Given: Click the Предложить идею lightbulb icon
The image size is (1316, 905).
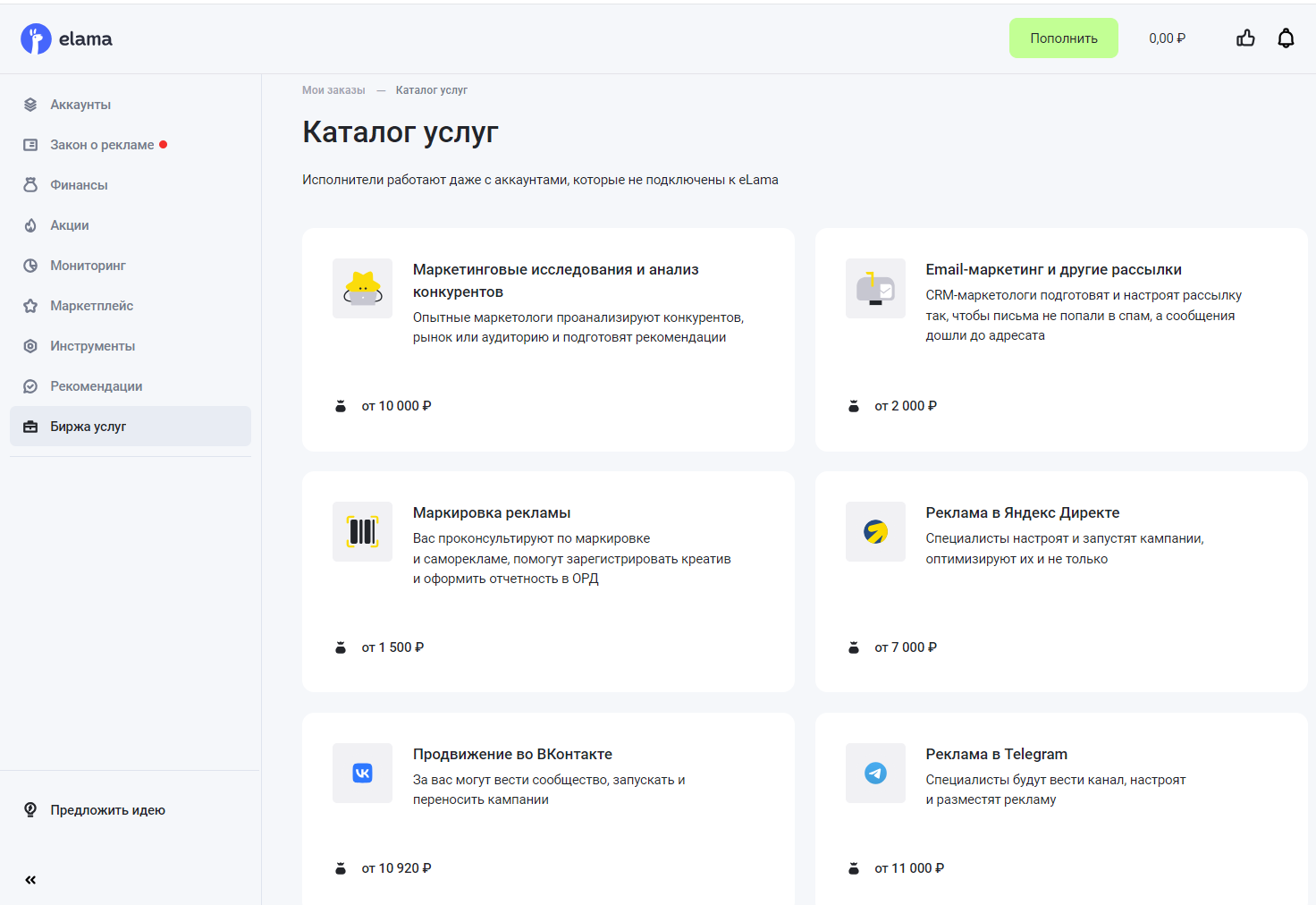Looking at the screenshot, I should pos(30,810).
